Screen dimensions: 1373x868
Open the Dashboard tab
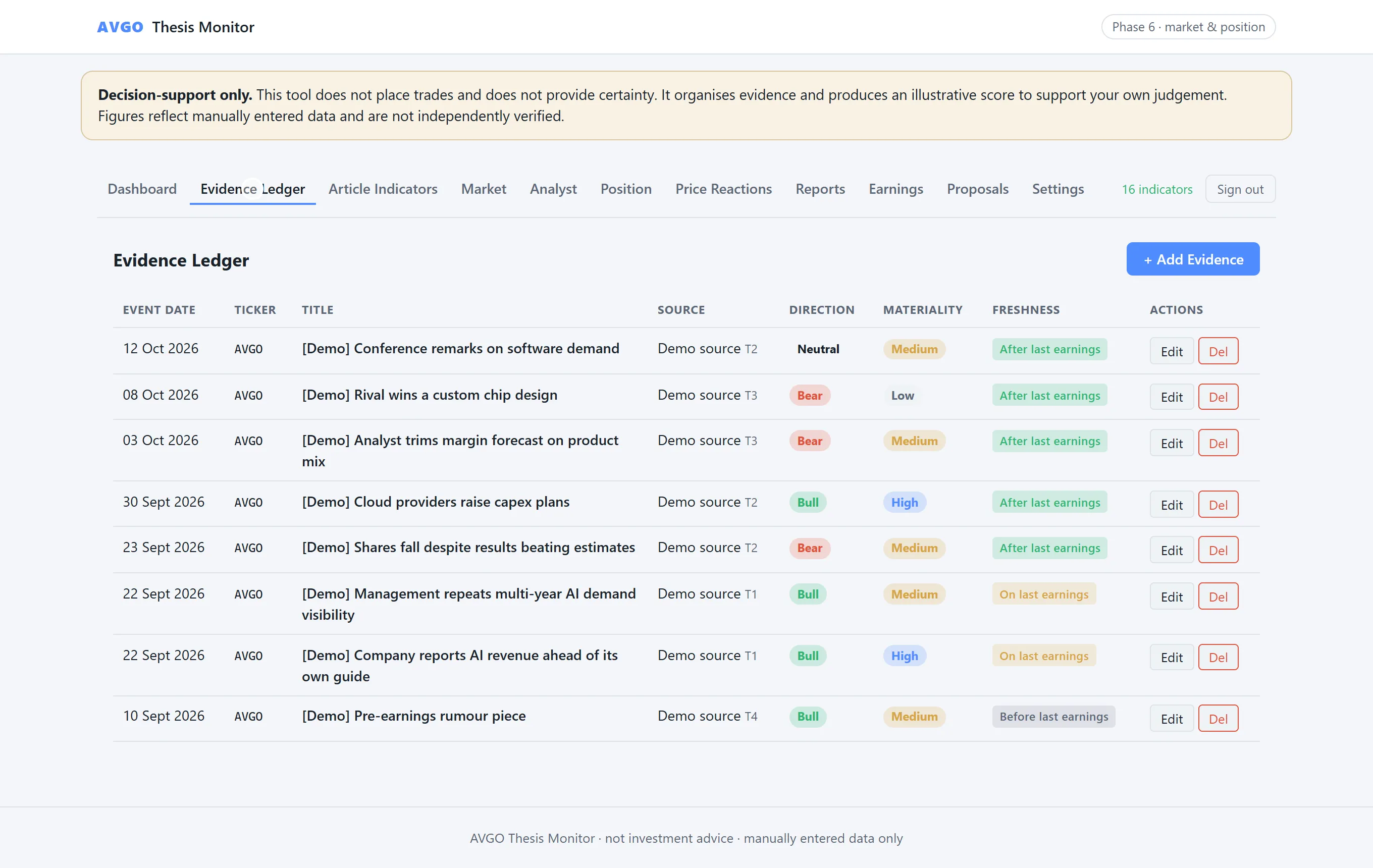tap(142, 189)
